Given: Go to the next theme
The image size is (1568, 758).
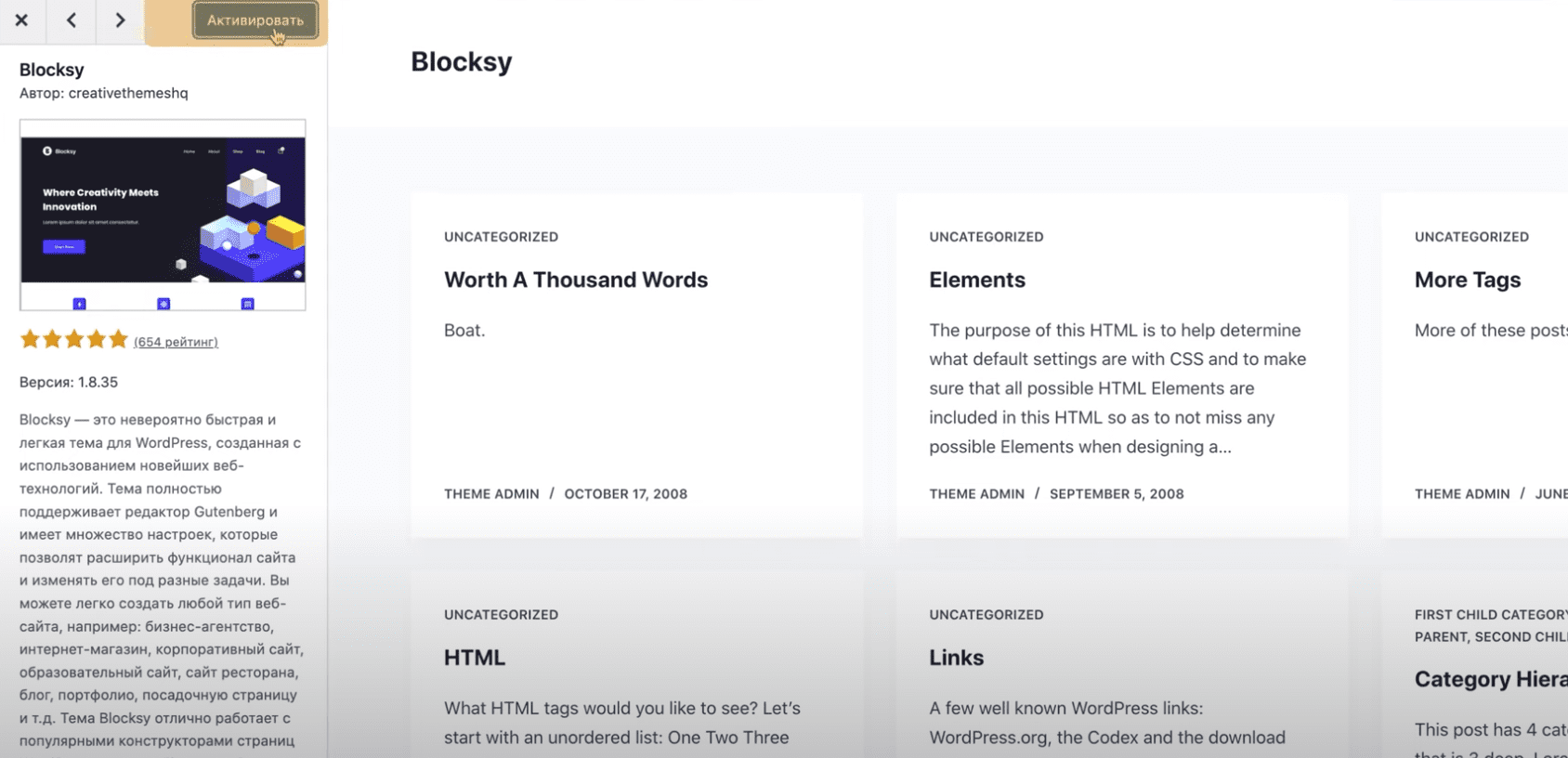Looking at the screenshot, I should click(120, 20).
